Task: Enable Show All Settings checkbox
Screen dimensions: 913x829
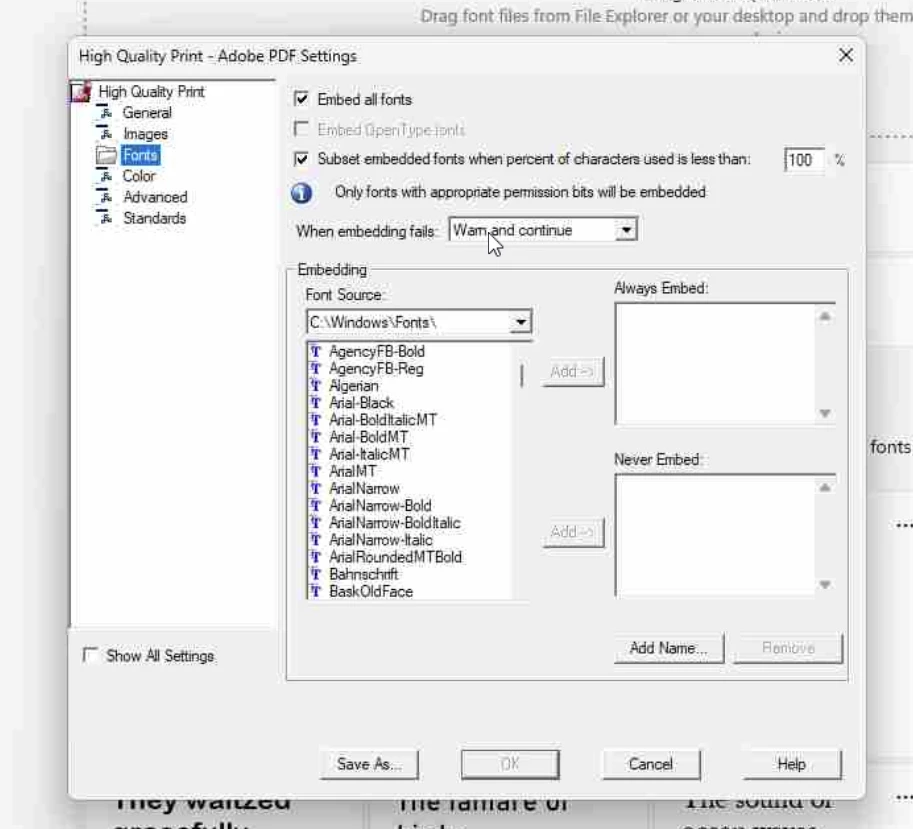Action: pyautogui.click(x=90, y=656)
